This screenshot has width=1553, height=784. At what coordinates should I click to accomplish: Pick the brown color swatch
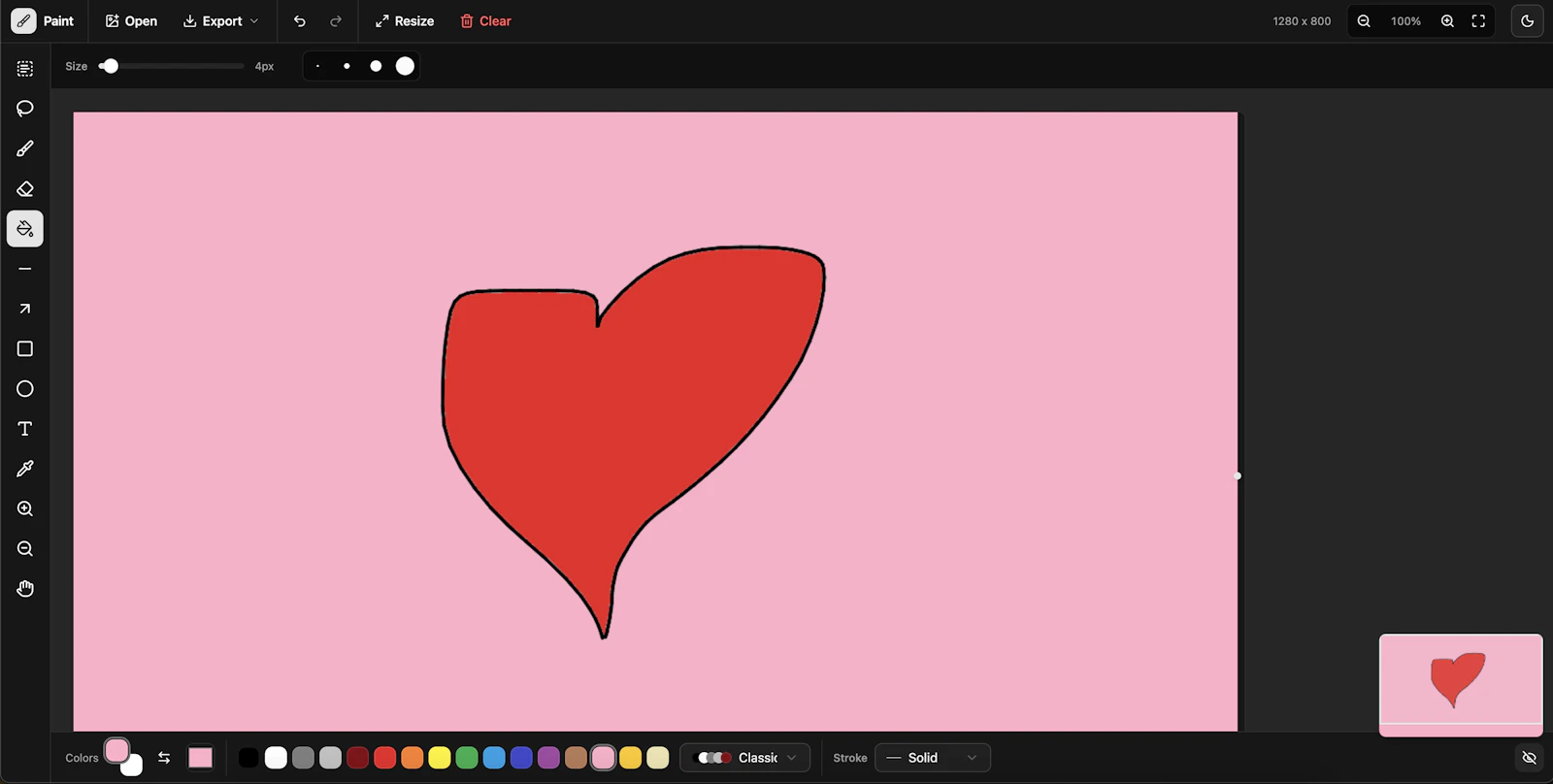(576, 758)
